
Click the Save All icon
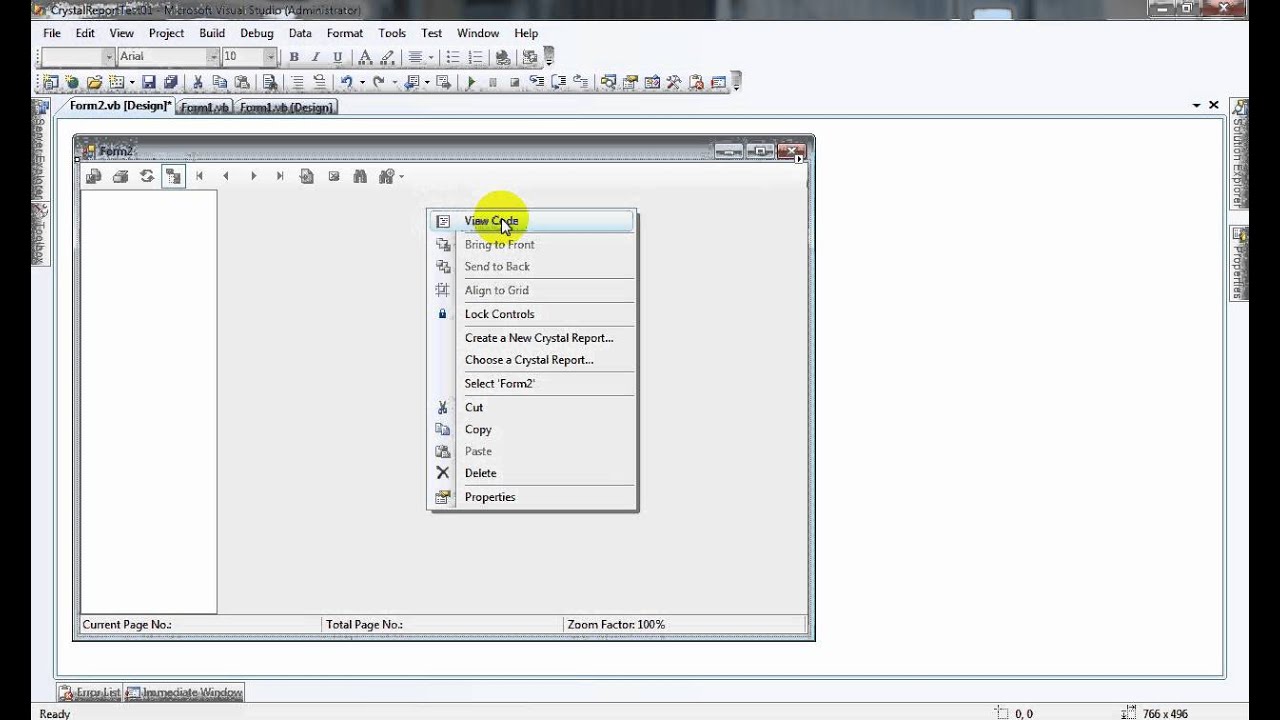[170, 82]
